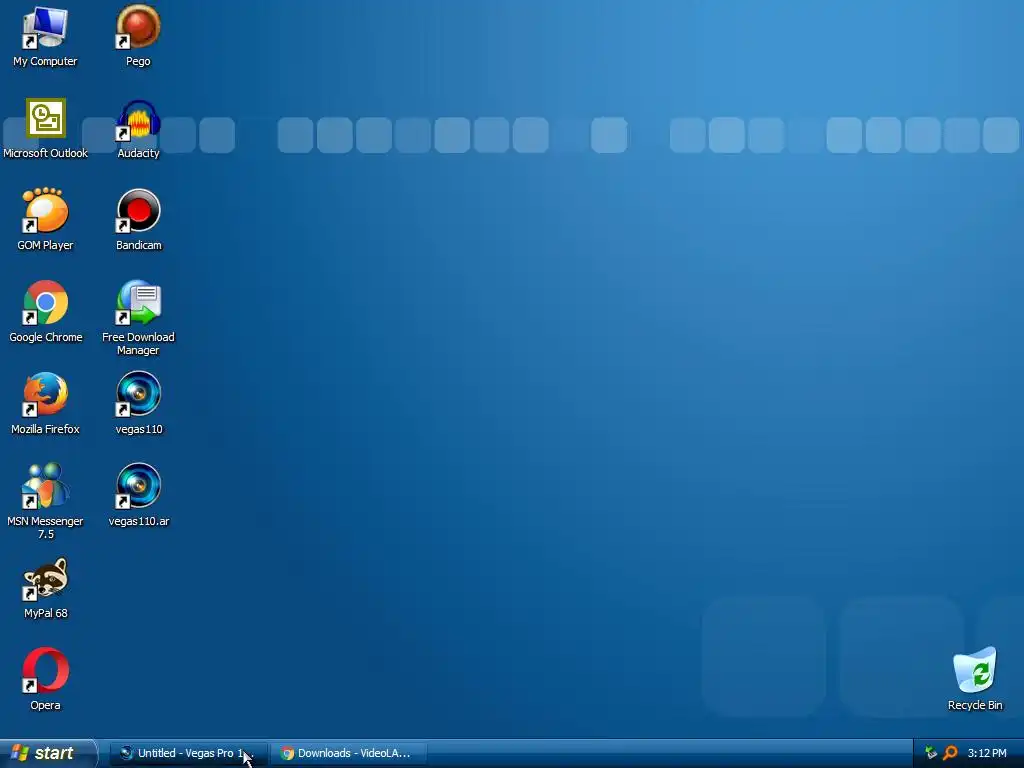Click the orange magnifier tray icon
This screenshot has width=1024, height=768.
pyautogui.click(x=950, y=753)
